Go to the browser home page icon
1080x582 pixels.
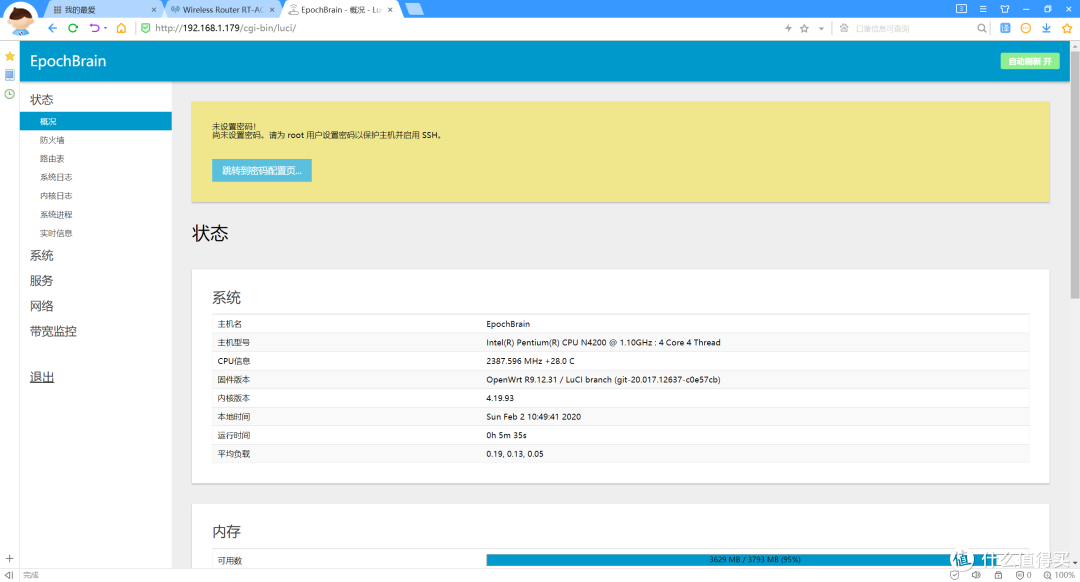pos(121,28)
